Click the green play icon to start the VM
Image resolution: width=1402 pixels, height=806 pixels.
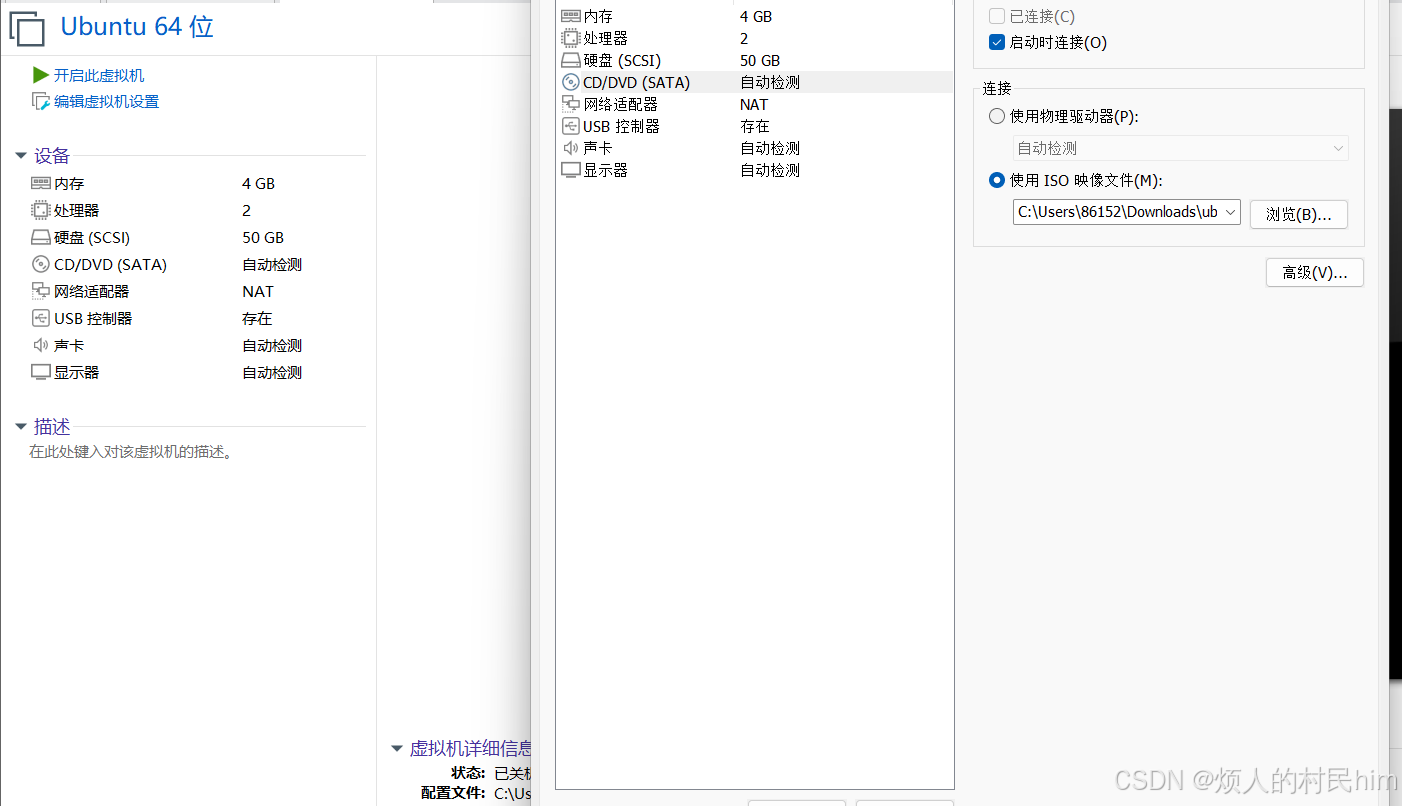[x=40, y=75]
